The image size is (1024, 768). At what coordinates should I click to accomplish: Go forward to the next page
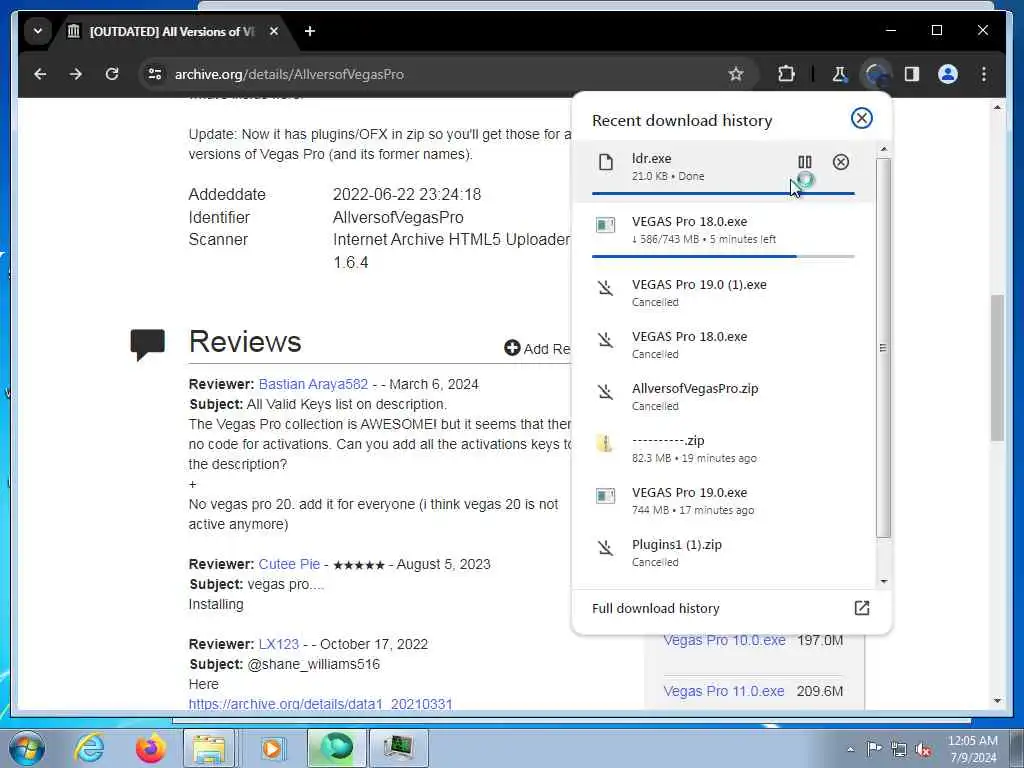click(76, 74)
